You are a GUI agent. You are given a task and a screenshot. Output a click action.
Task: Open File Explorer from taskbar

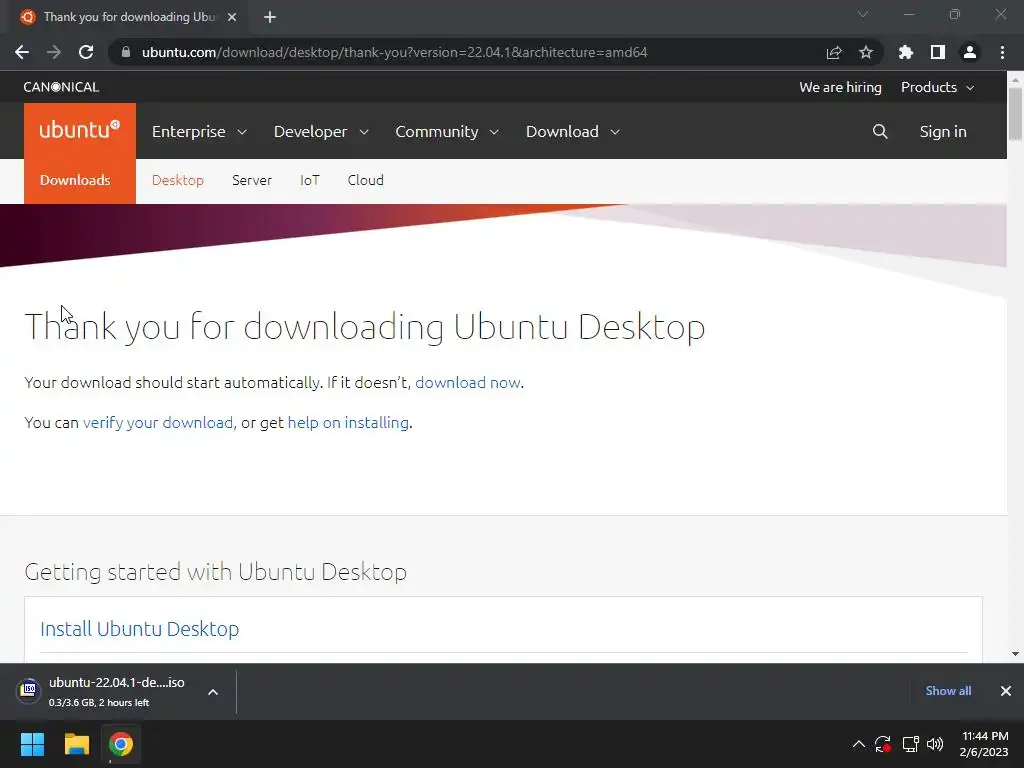coord(76,744)
